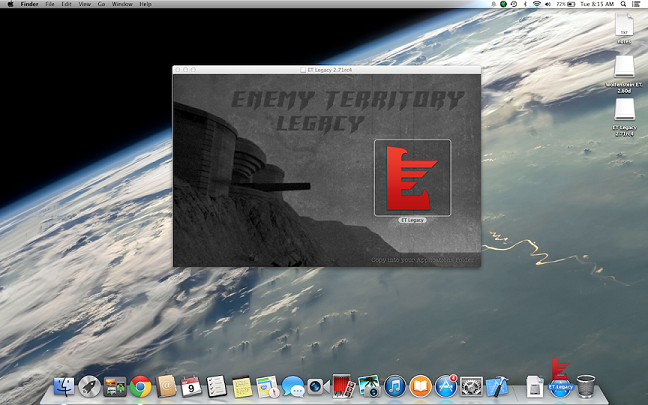Open the View menu
Image resolution: width=648 pixels, height=405 pixels.
pyautogui.click(x=84, y=4)
